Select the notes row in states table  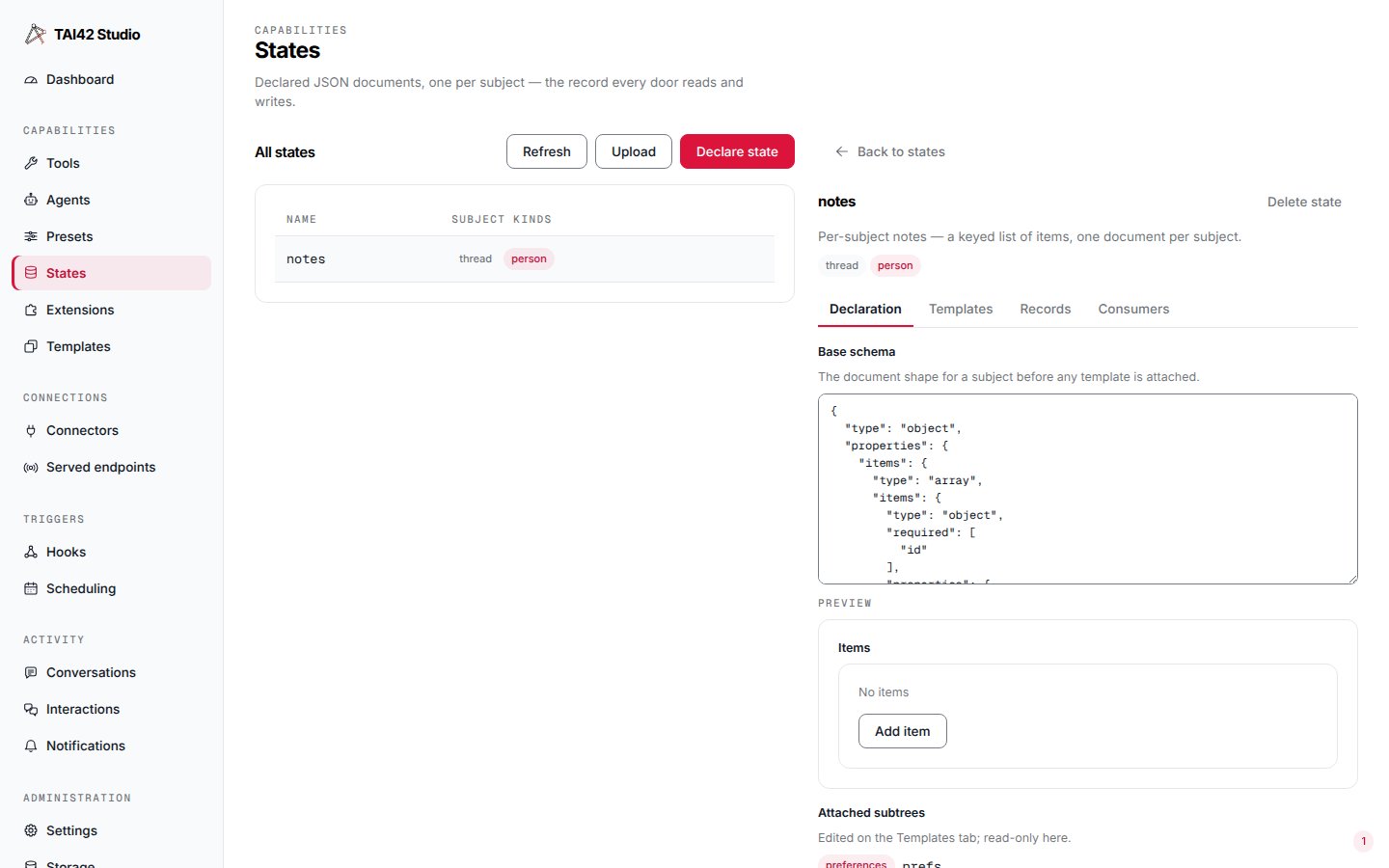coord(525,259)
